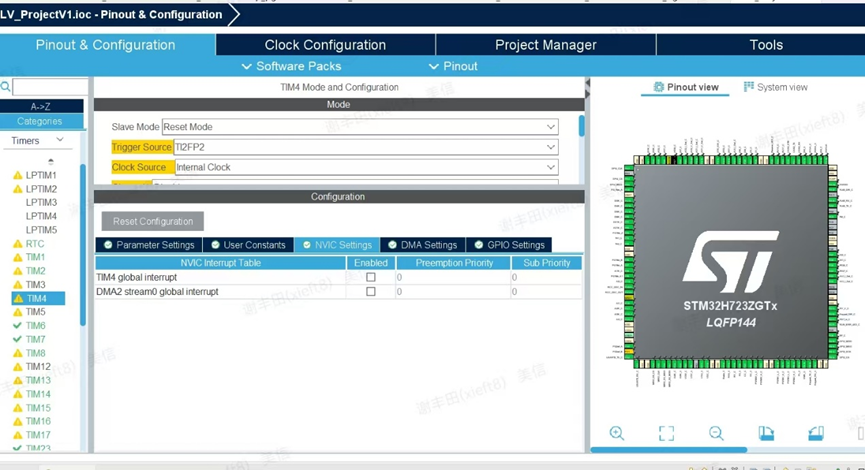Viewport: 865px width, 470px height.
Task: Select TIM13 in peripheral list
Action: tap(38, 380)
